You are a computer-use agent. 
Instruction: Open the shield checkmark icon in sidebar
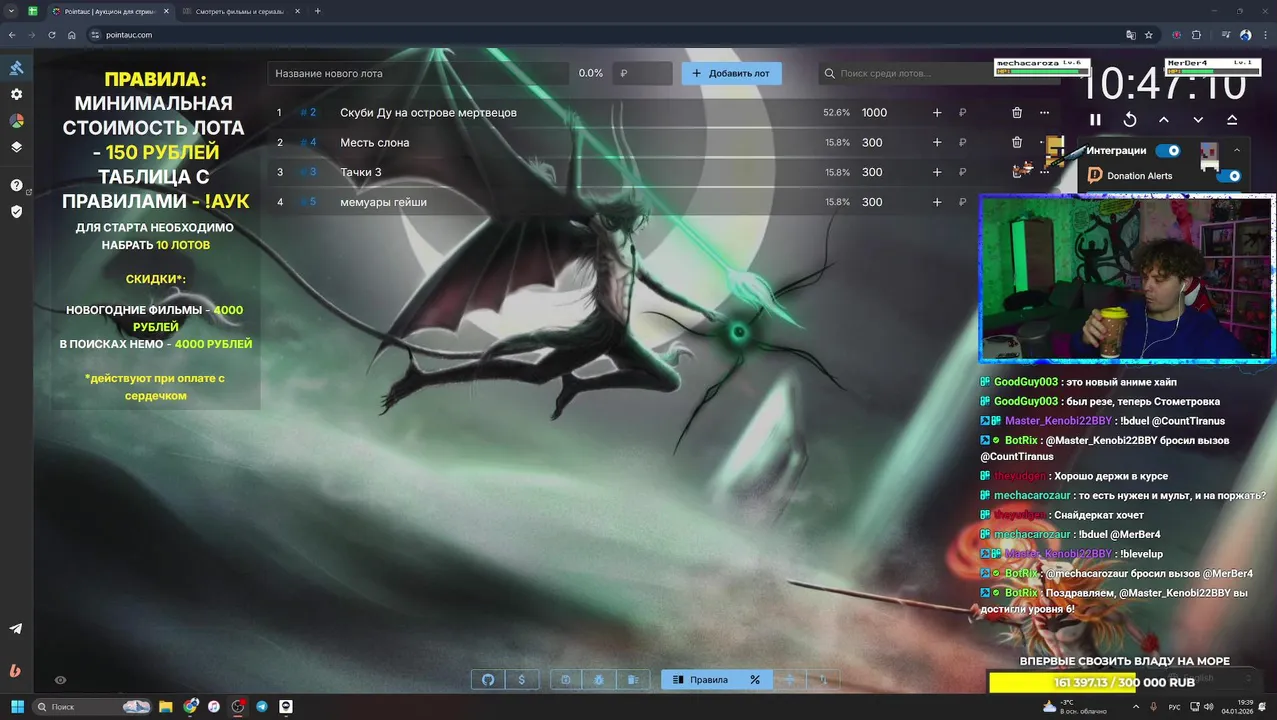[16, 211]
